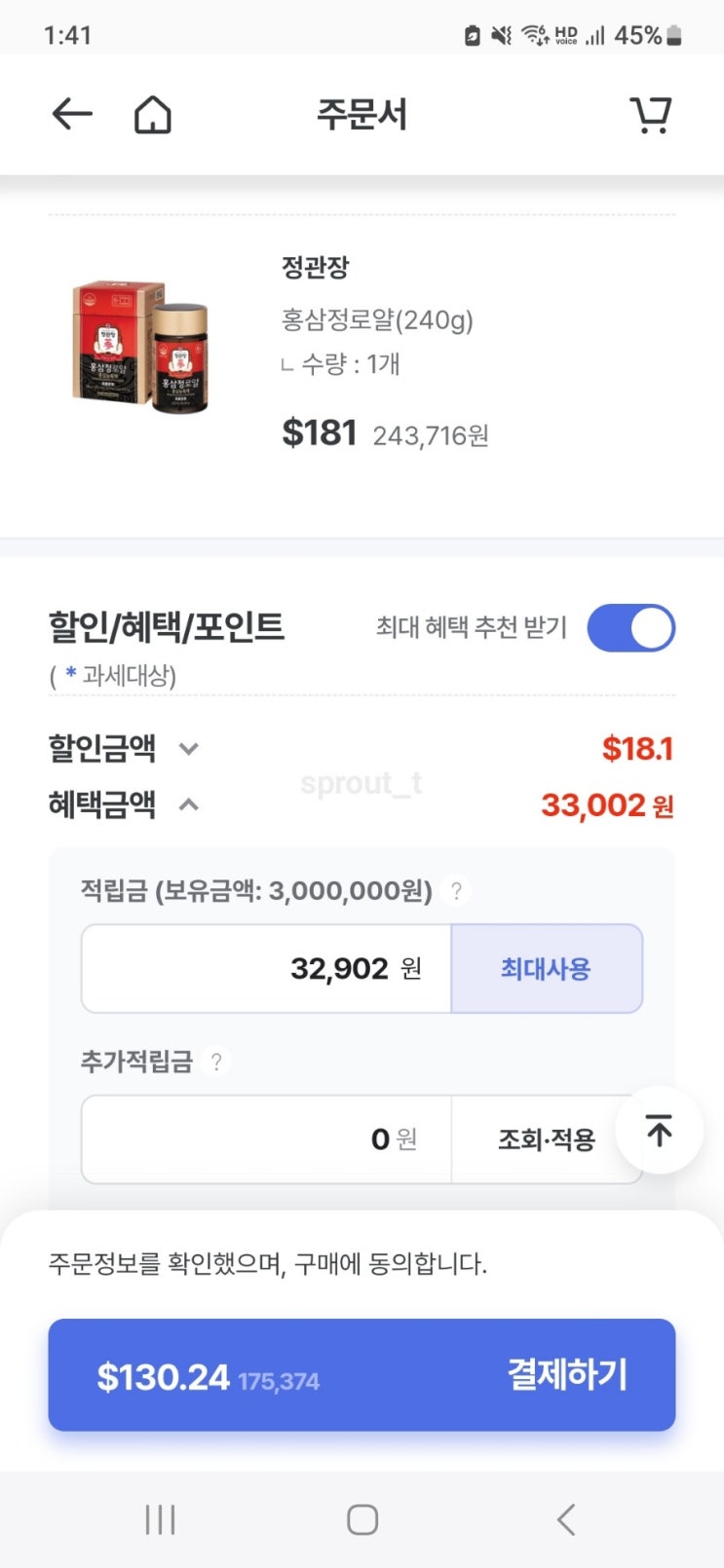Tap help icon beside 추가적립금

pyautogui.click(x=216, y=1061)
